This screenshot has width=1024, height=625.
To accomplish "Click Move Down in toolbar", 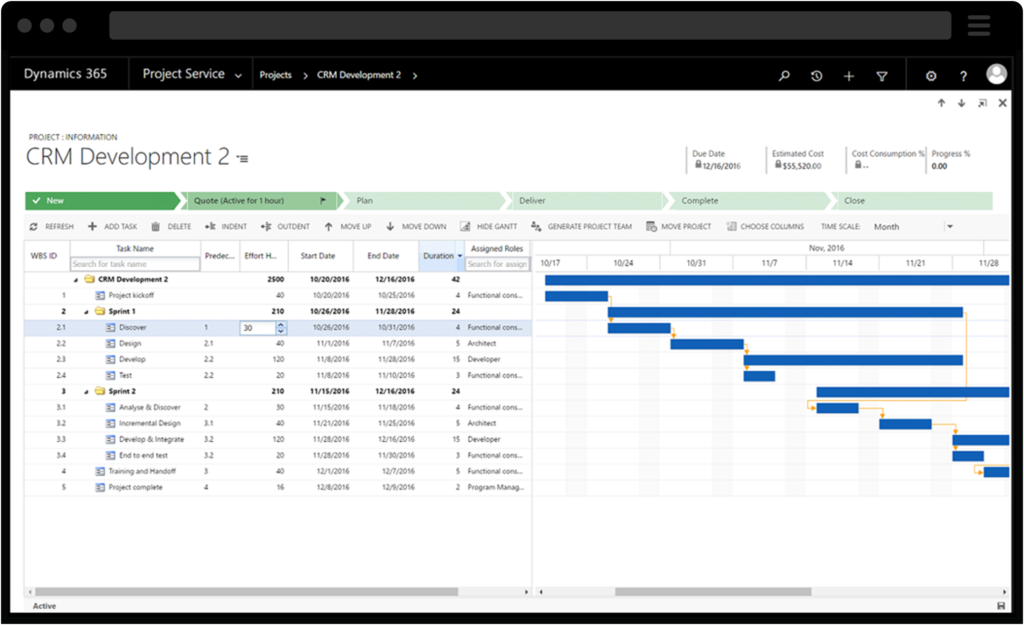I will [x=415, y=227].
